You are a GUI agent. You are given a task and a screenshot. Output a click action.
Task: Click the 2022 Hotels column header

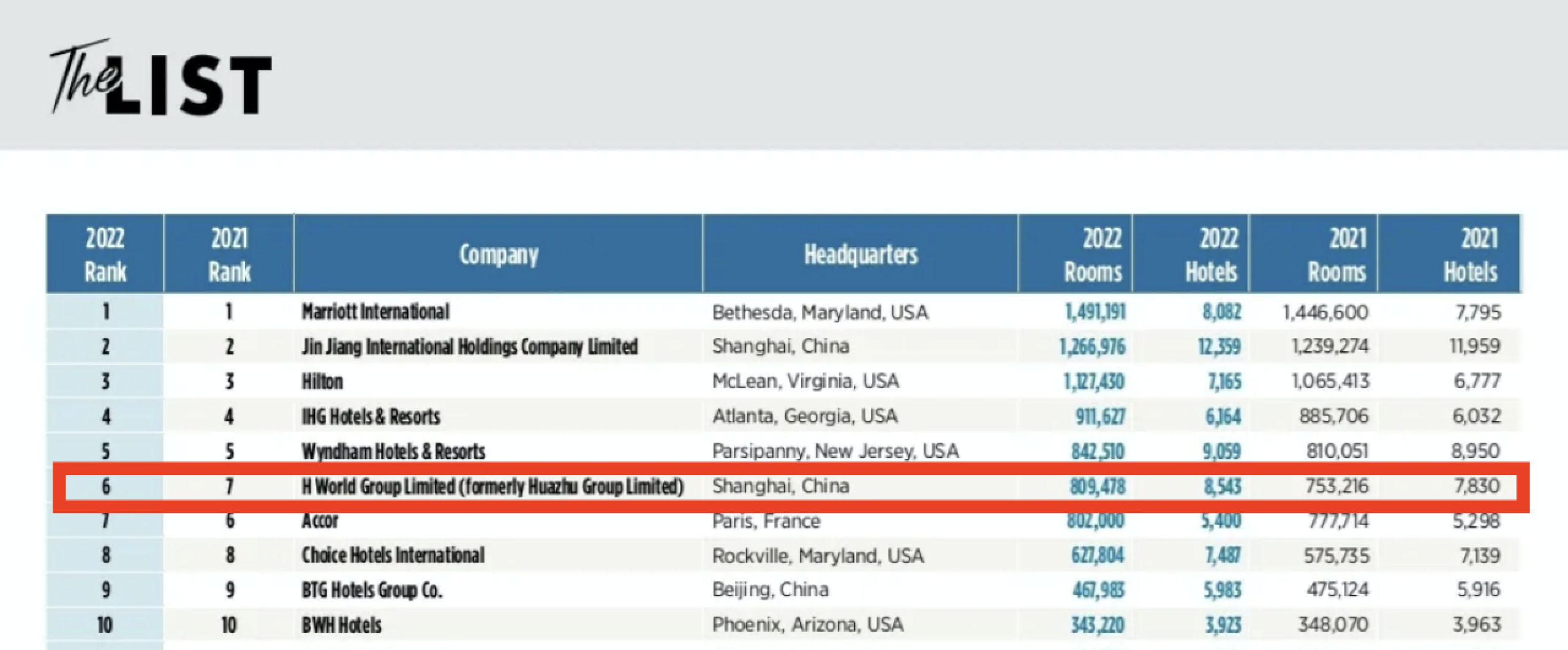[x=1211, y=255]
